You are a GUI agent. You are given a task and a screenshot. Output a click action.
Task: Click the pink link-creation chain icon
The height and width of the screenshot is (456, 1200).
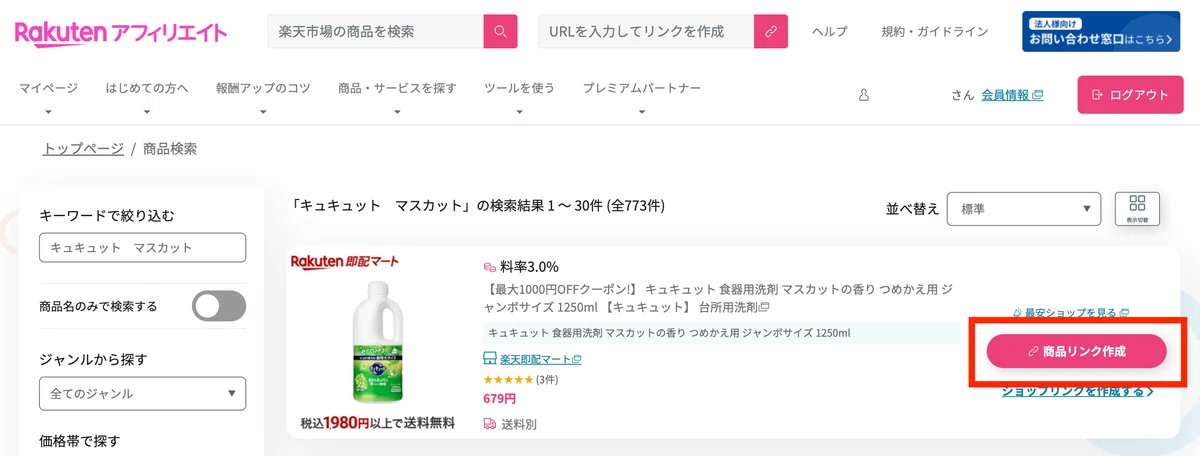click(770, 31)
